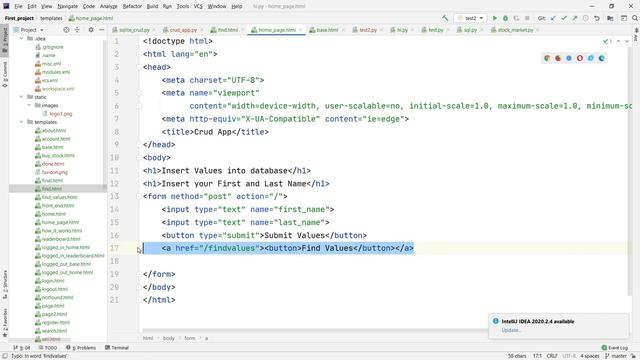Click the locate target icon in Project panel

[66, 30]
